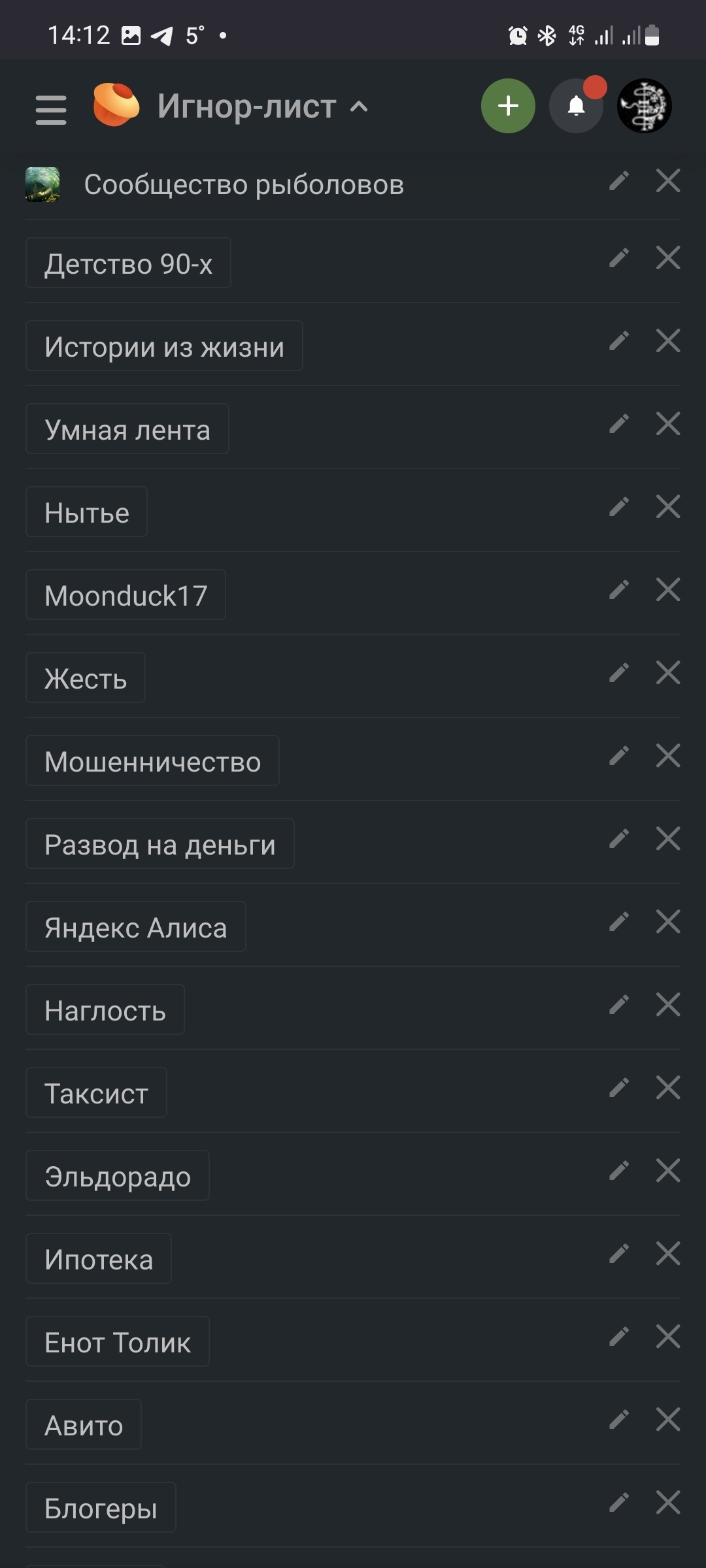This screenshot has height=1568, width=706.
Task: Open the Яндекс Алиса tag
Action: point(136,927)
